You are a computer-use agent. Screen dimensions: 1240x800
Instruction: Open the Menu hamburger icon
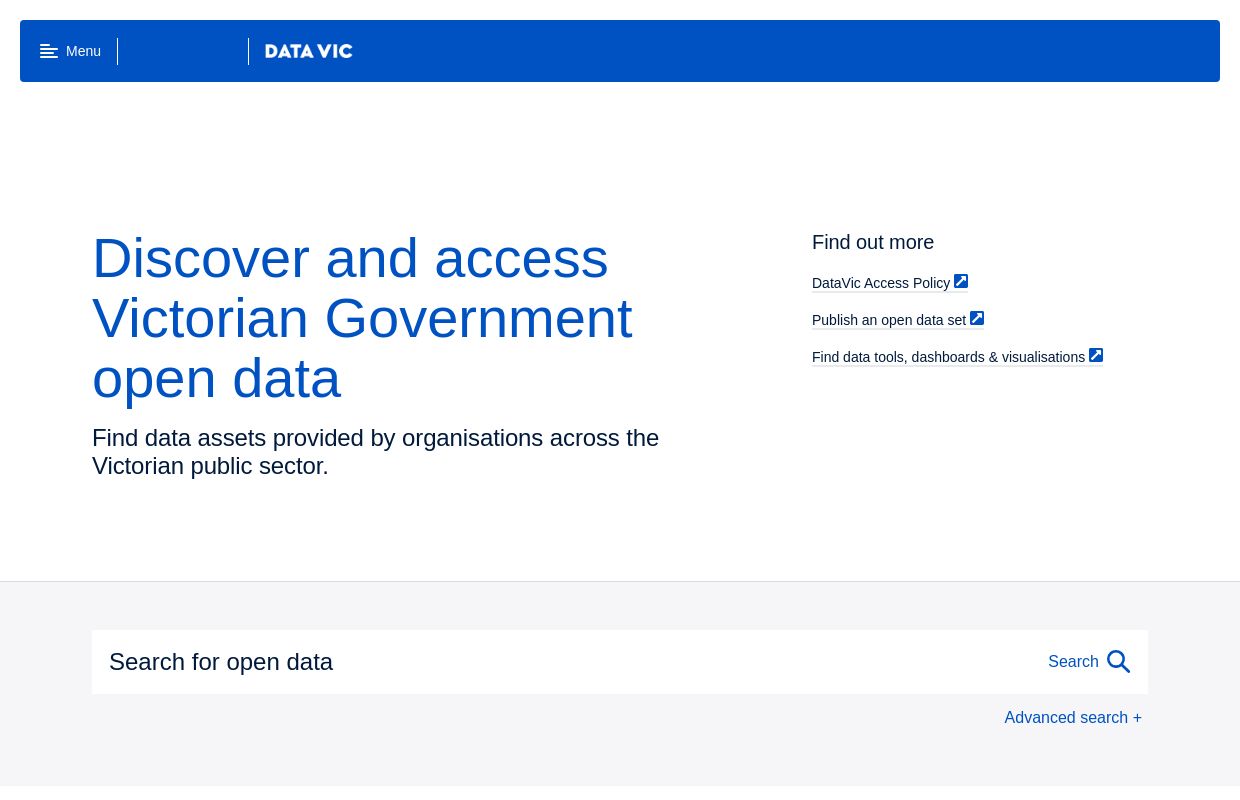tap(49, 51)
